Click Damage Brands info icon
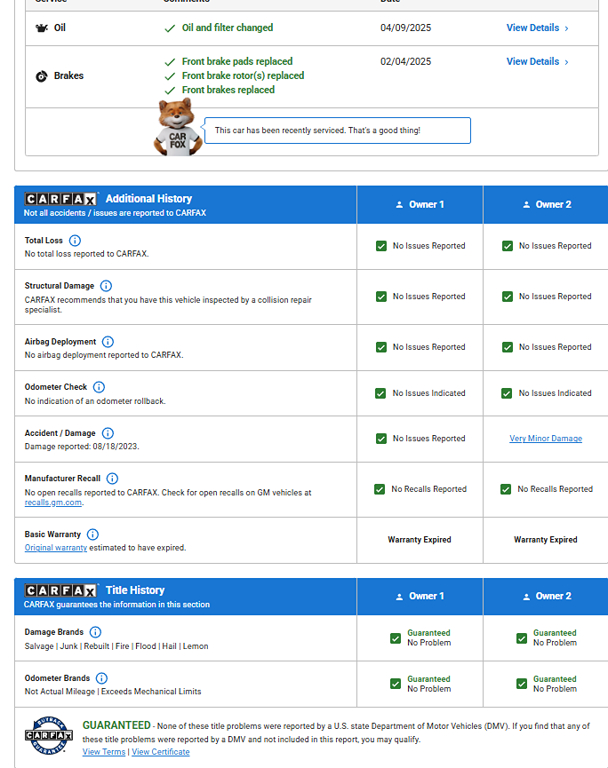The height and width of the screenshot is (768, 608). point(96,632)
